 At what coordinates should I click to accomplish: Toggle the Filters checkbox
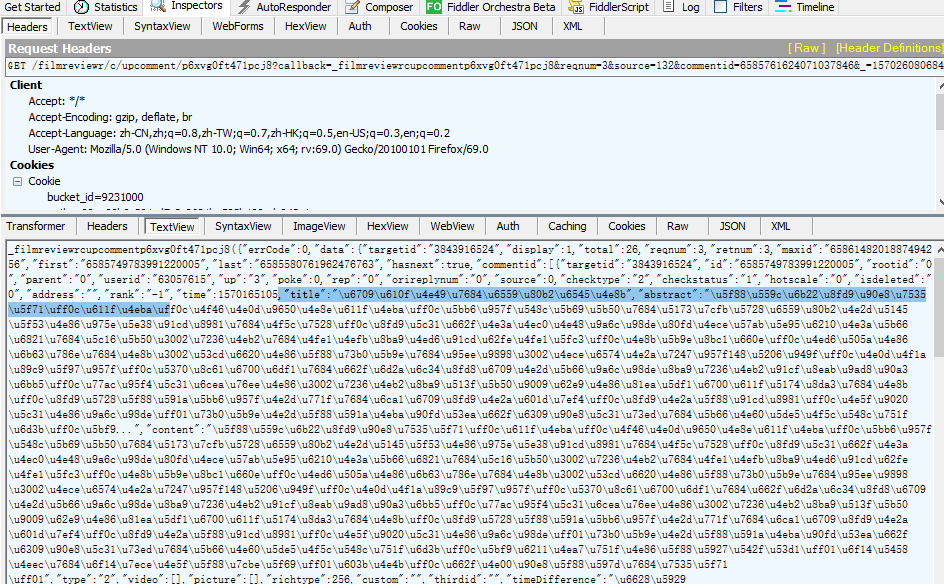[x=720, y=7]
